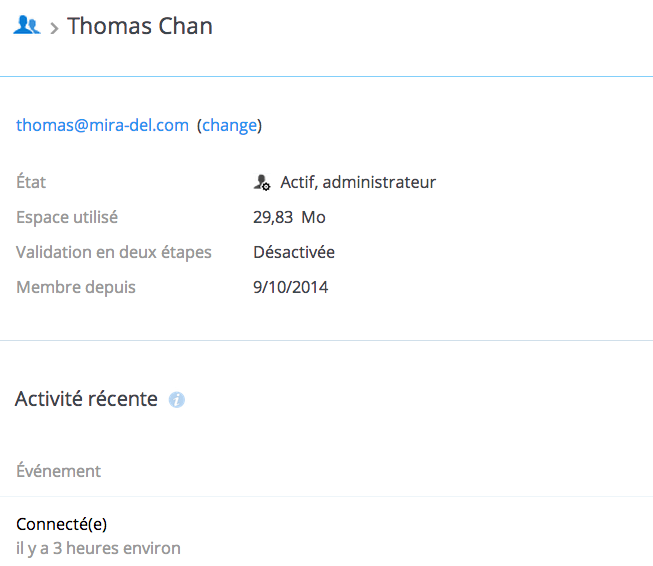Click the Actif, administrateur status text

tap(358, 182)
